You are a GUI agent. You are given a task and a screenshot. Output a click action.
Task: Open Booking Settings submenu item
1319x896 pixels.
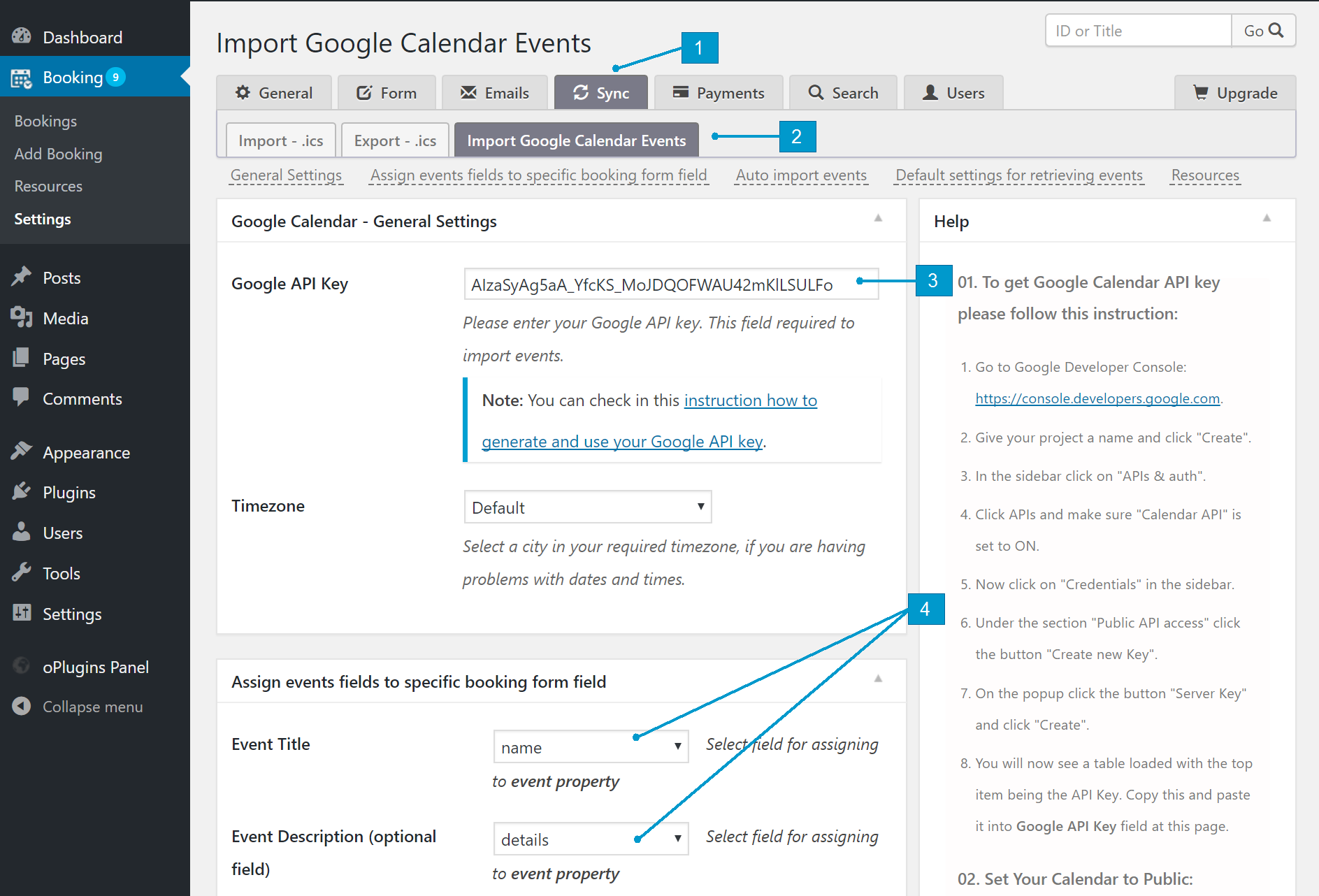click(x=43, y=219)
